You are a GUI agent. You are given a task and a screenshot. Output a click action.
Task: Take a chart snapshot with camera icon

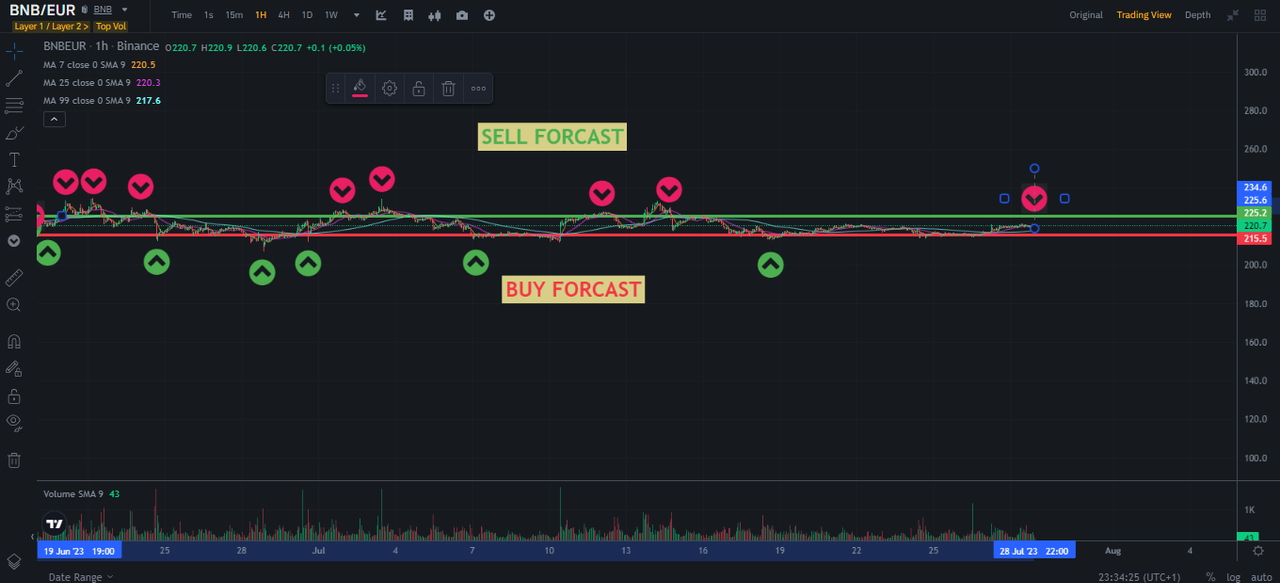[x=461, y=15]
